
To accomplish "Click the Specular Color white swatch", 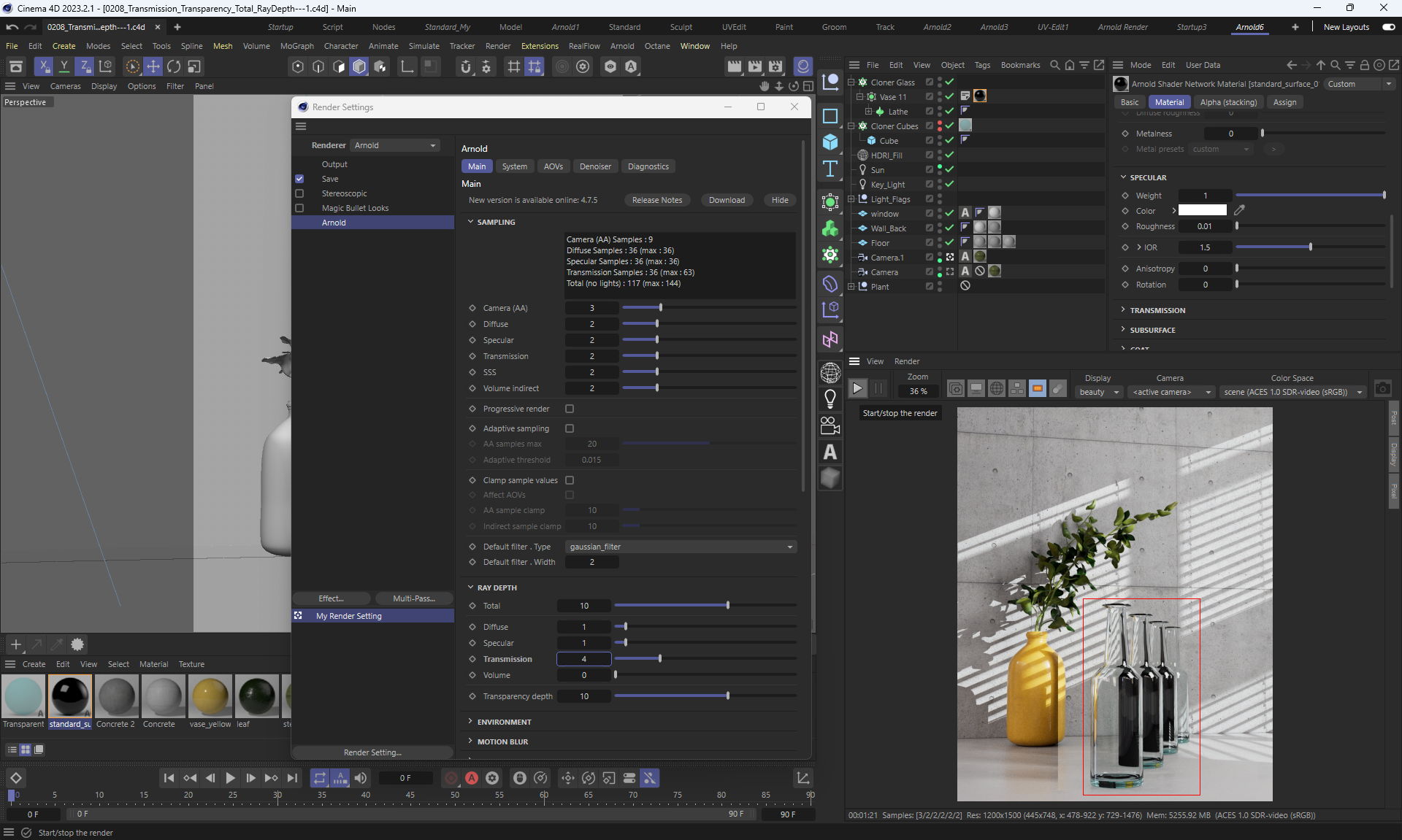I will 1202,211.
